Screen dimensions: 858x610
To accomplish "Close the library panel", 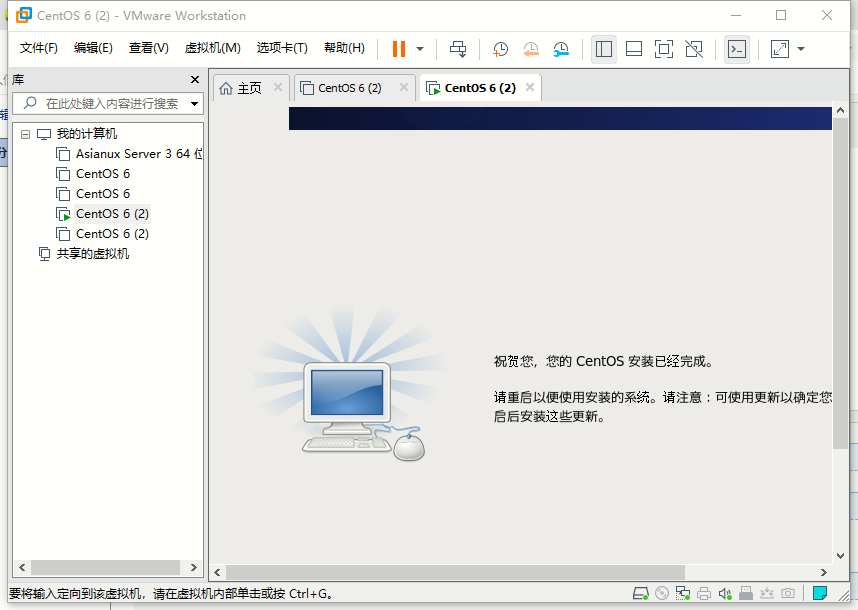I will click(x=195, y=80).
